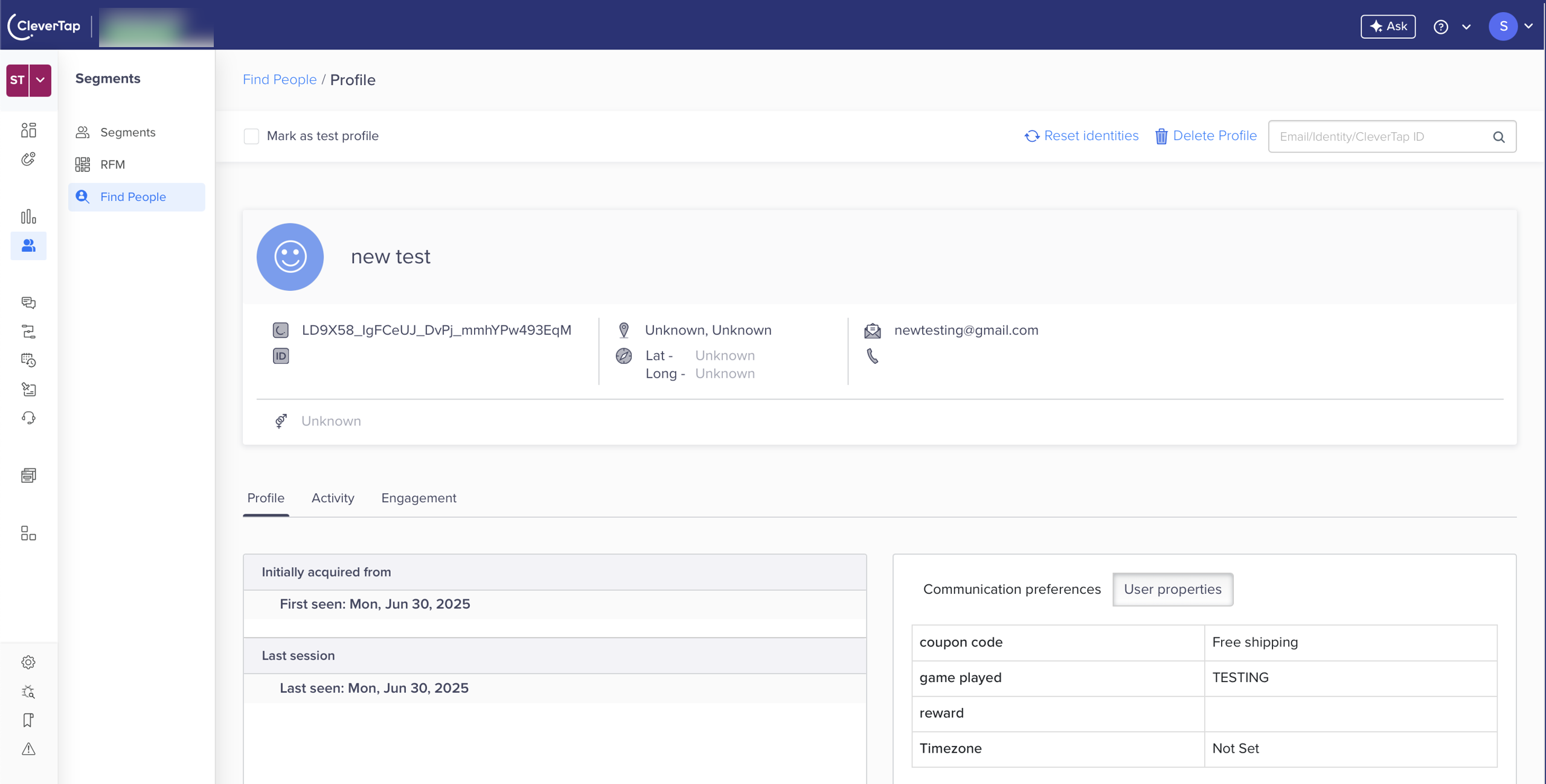
Task: Open Settings via the gear icon
Action: [x=28, y=661]
